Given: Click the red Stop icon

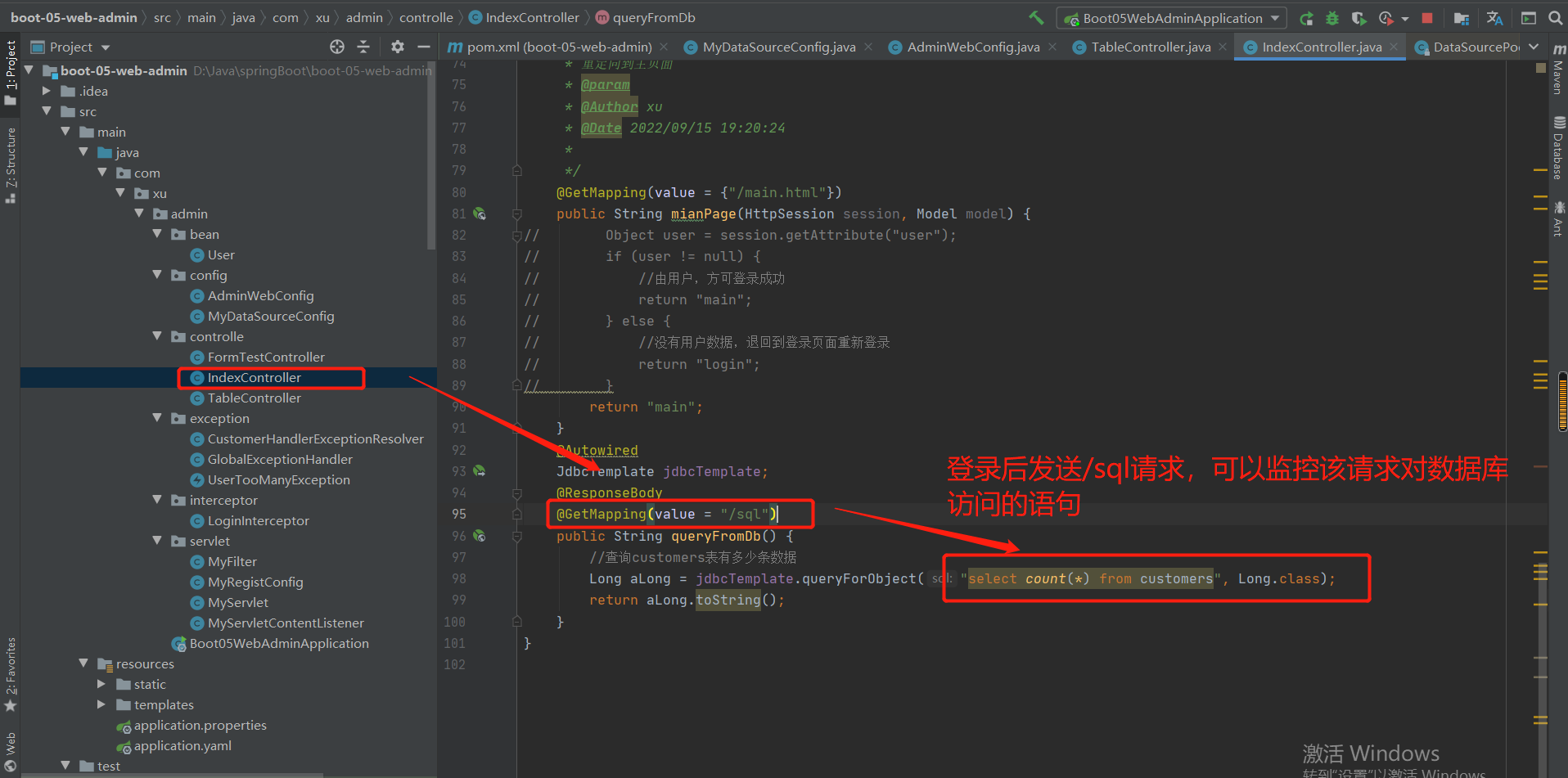Looking at the screenshot, I should click(1427, 18).
